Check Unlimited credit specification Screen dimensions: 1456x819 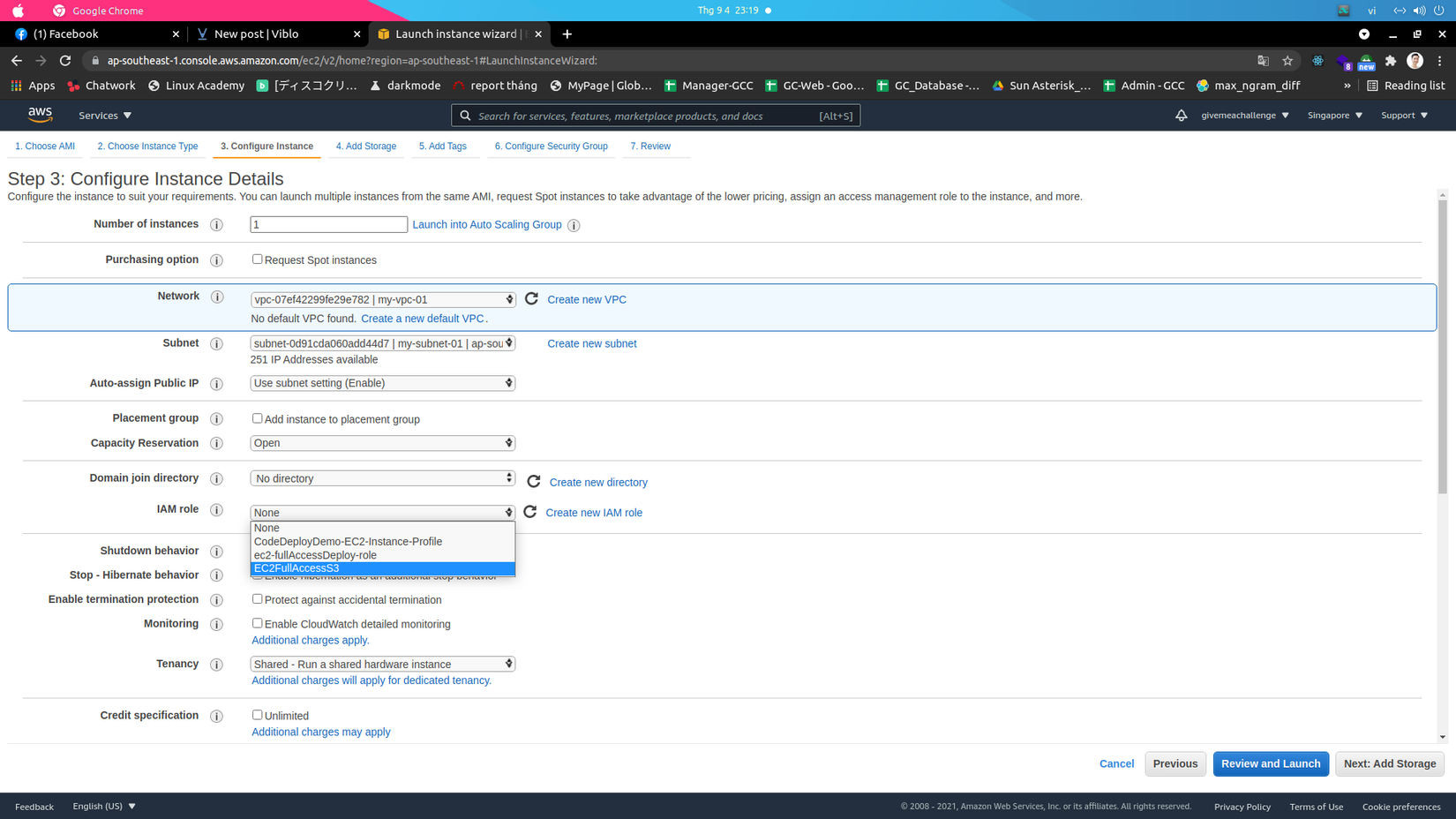point(257,715)
